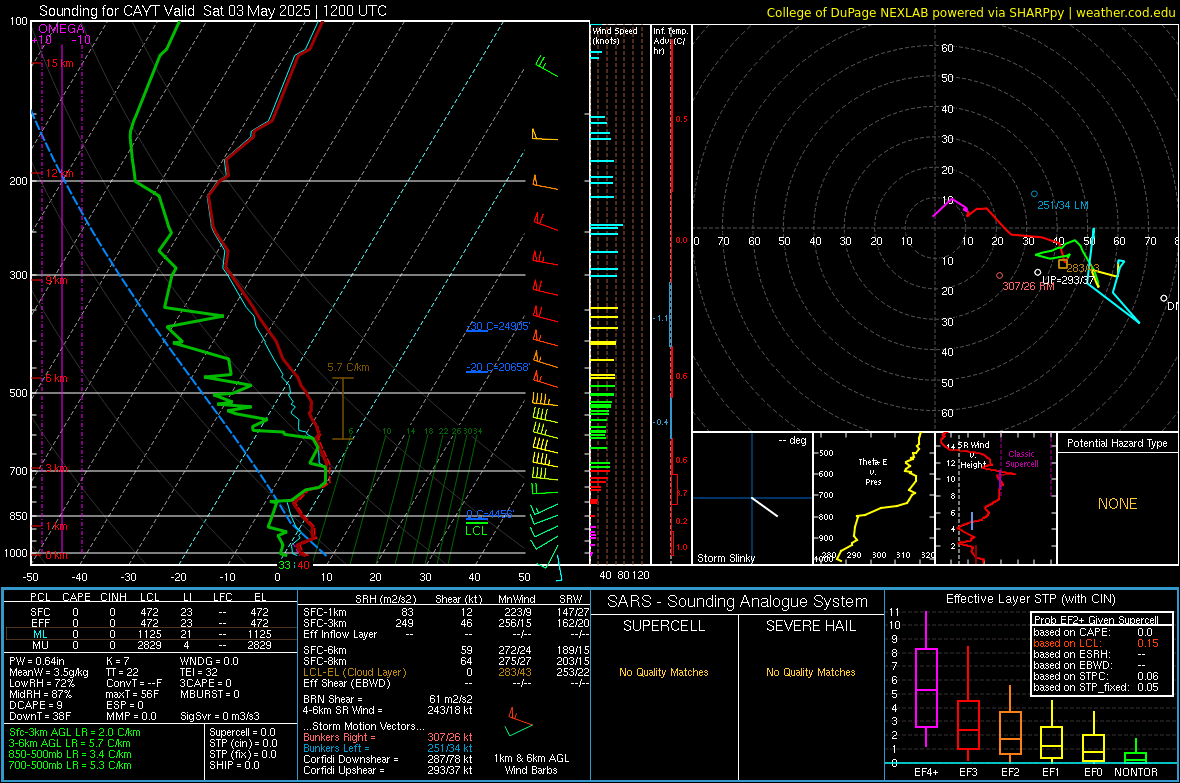Click the -30 C=24905' level label
Screen dimensions: 1180x783
(x=498, y=326)
